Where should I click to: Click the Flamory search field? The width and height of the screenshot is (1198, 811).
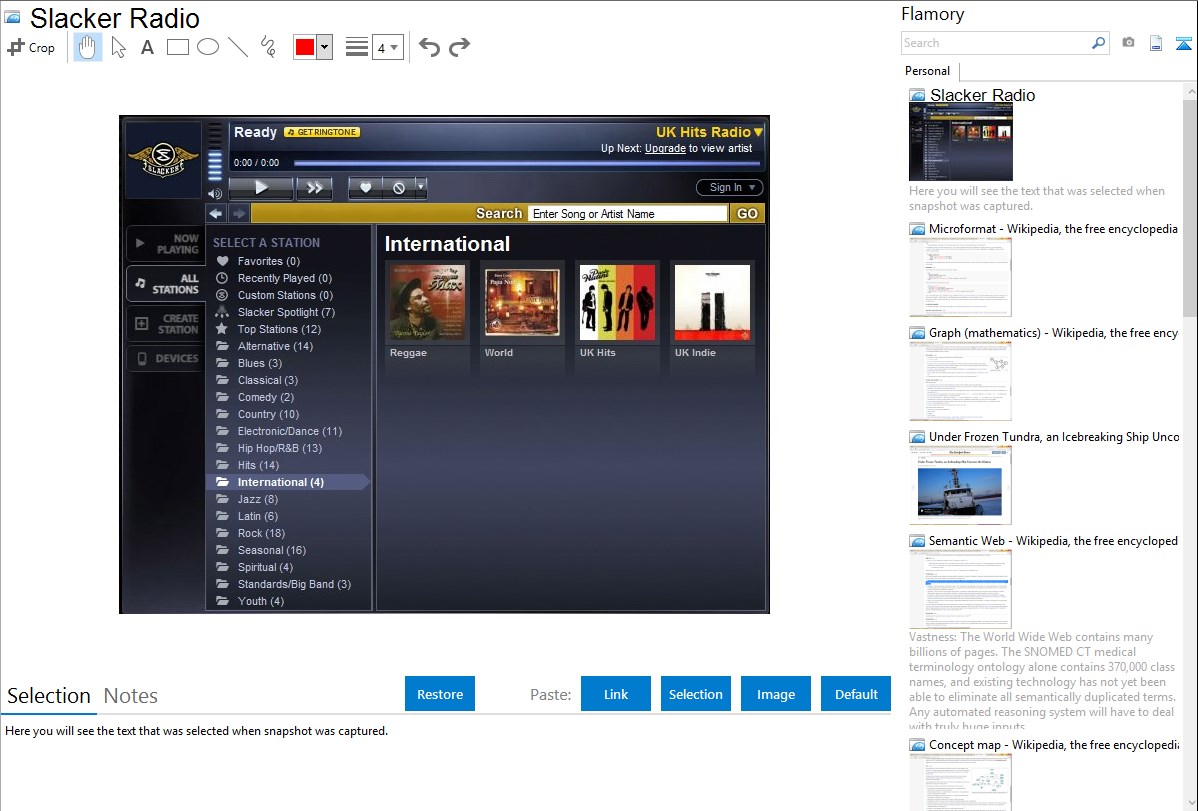pos(996,43)
